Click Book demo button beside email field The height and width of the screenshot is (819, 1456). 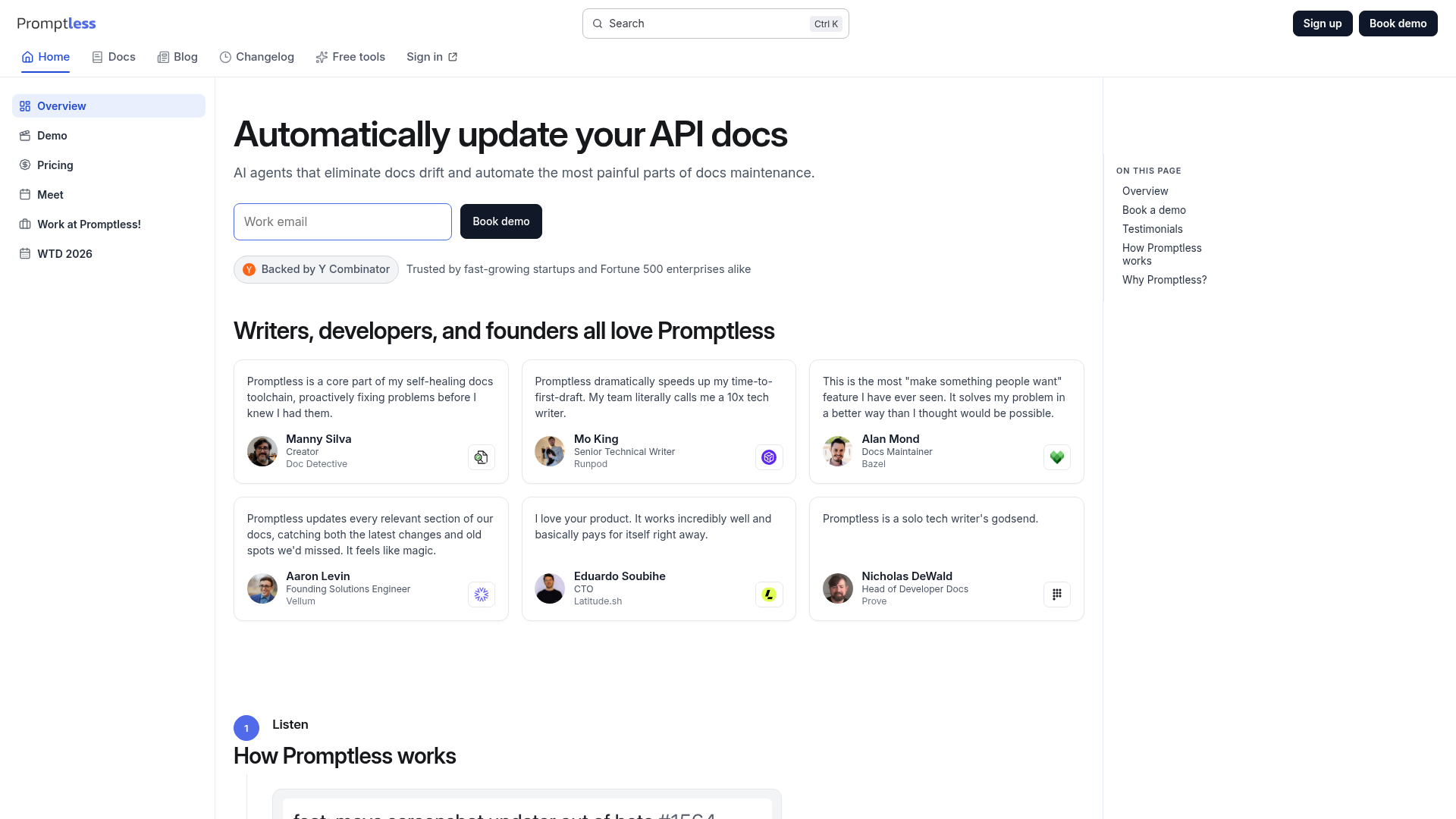point(500,221)
